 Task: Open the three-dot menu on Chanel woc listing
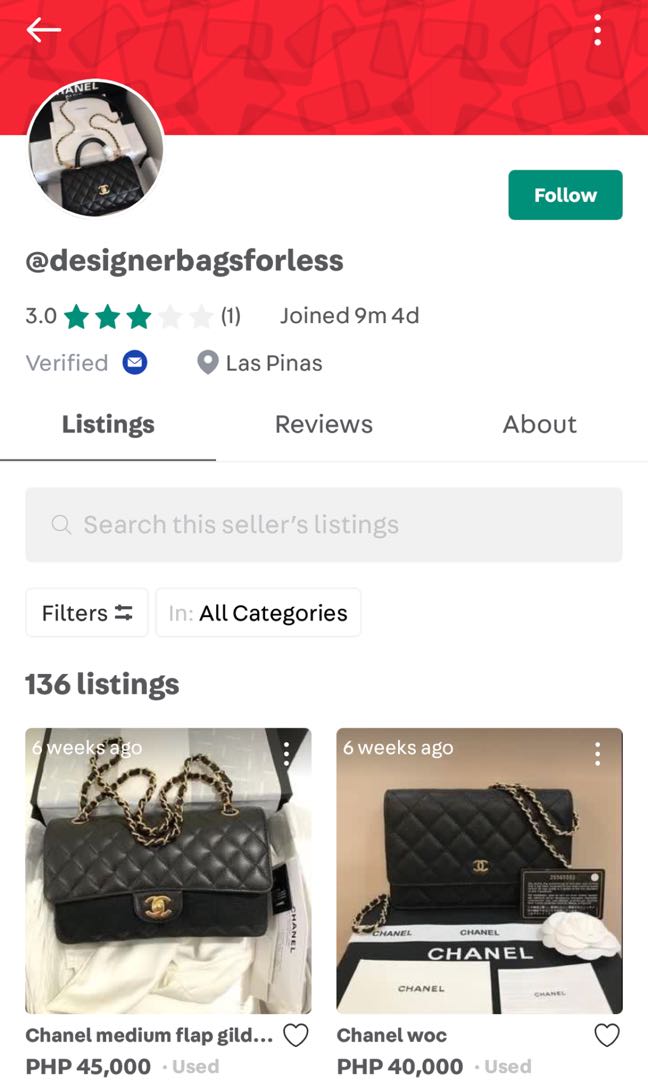[599, 753]
